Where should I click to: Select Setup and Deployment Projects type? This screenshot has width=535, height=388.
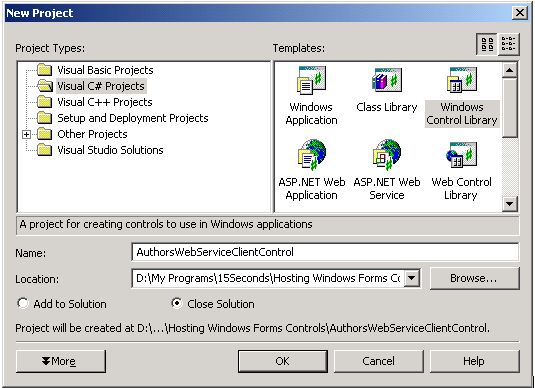133,118
